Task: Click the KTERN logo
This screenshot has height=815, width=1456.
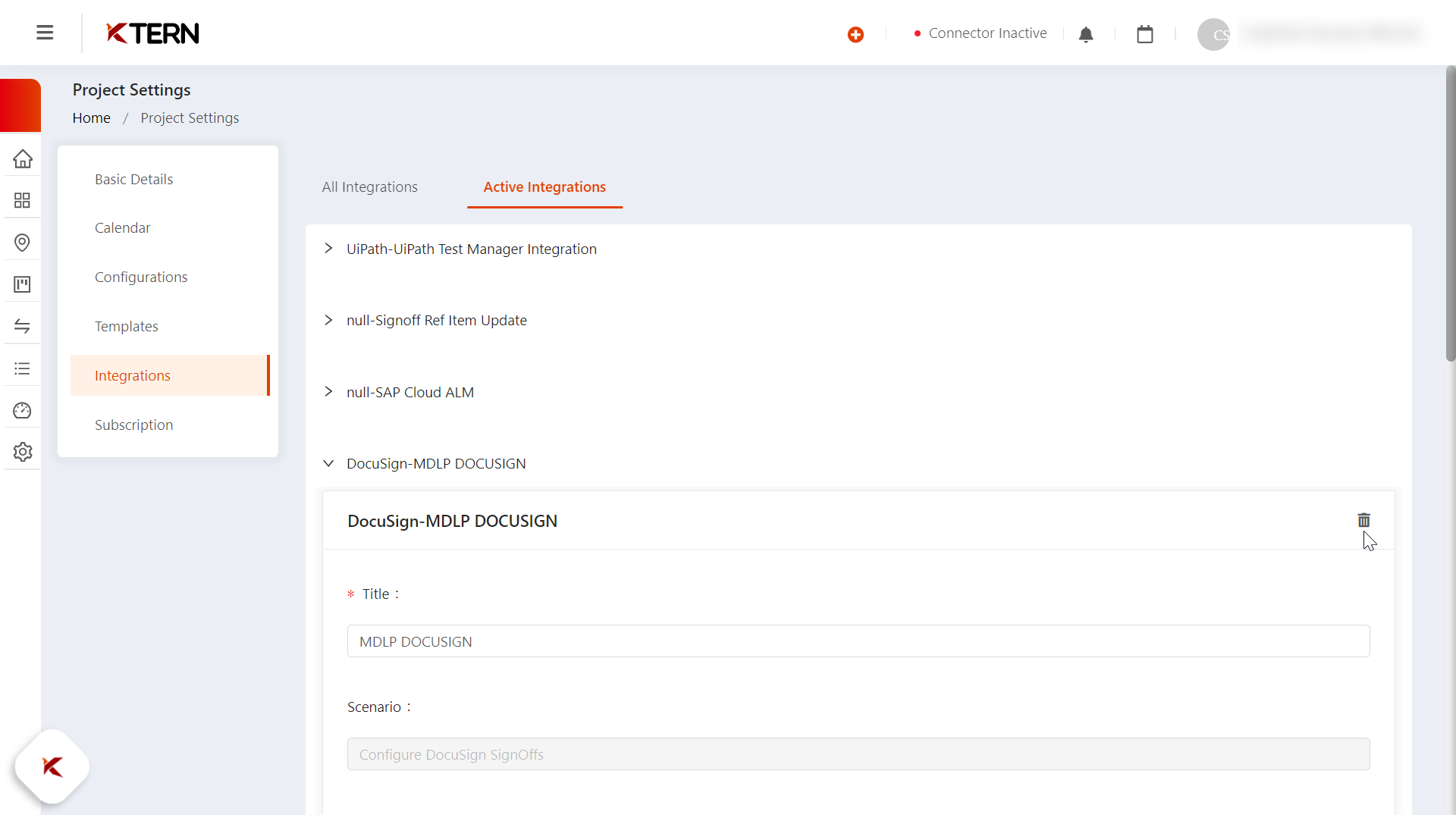Action: [152, 33]
